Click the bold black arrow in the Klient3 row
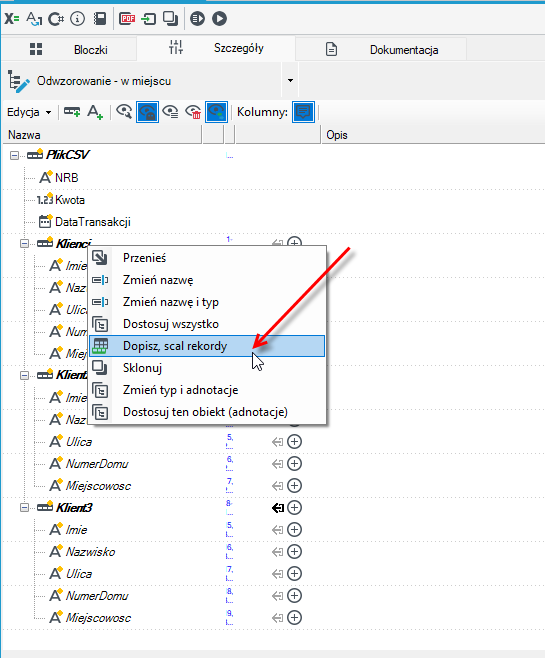 click(x=277, y=508)
